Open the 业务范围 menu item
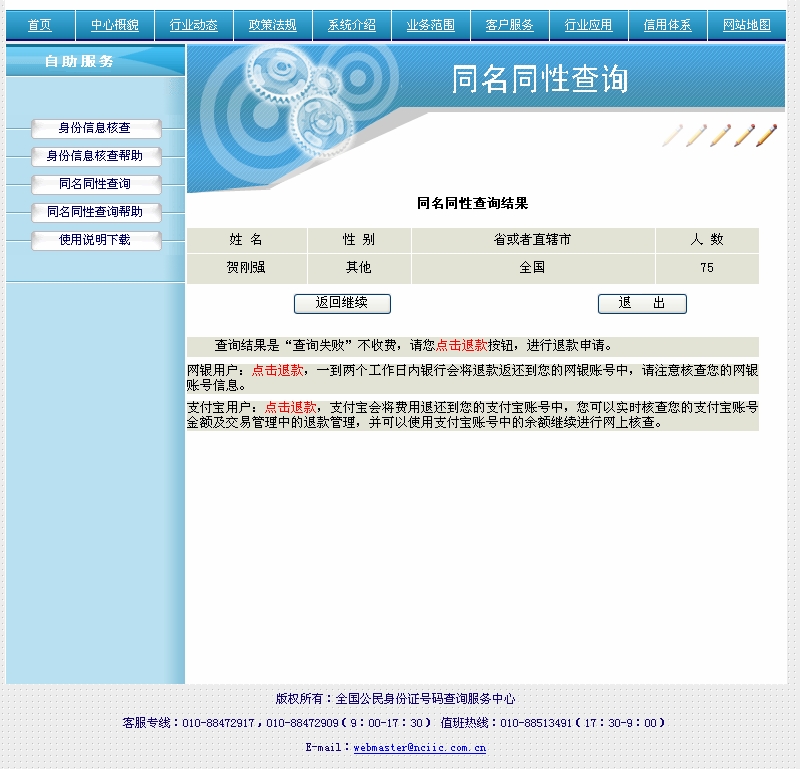The image size is (800, 769). 431,24
